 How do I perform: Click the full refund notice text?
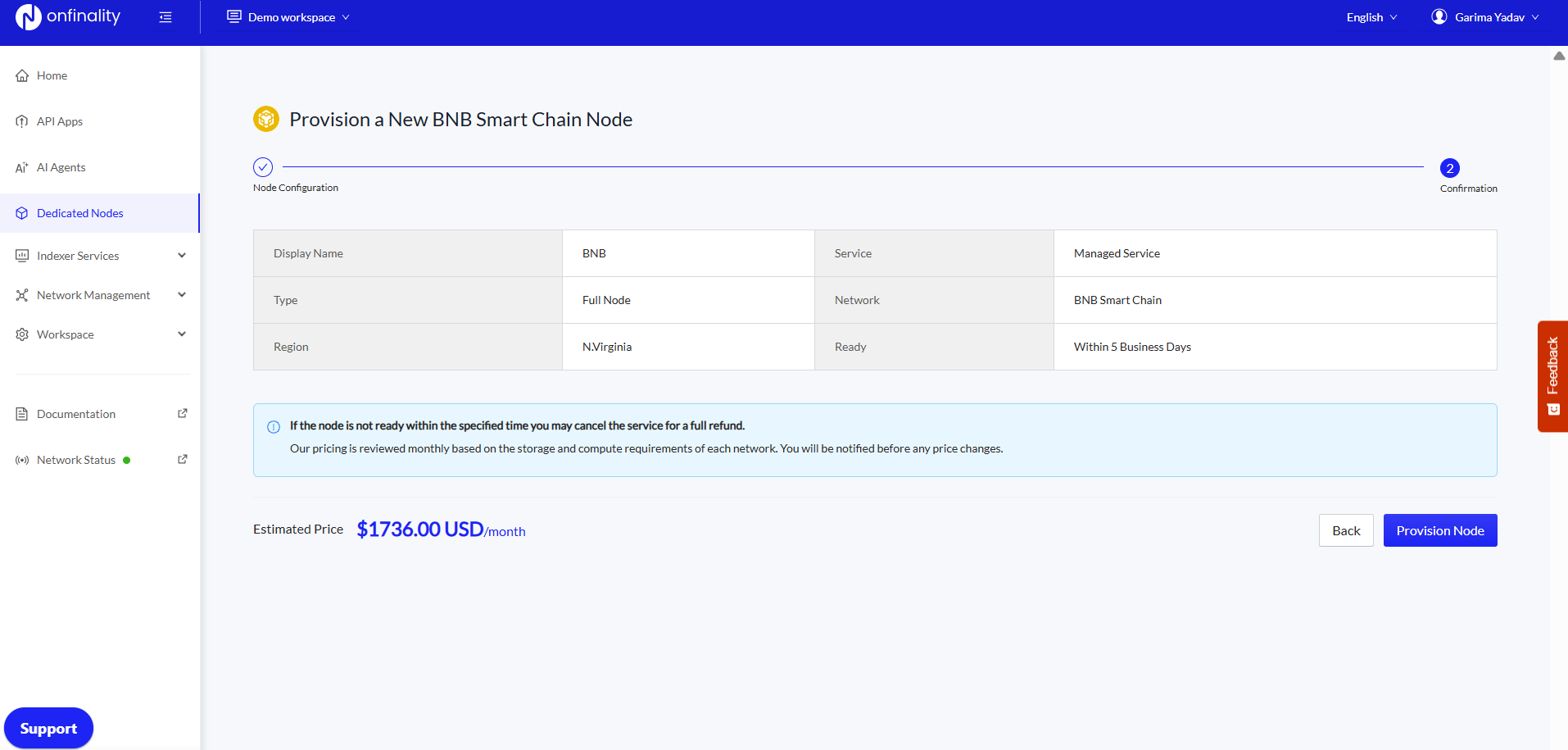(517, 425)
